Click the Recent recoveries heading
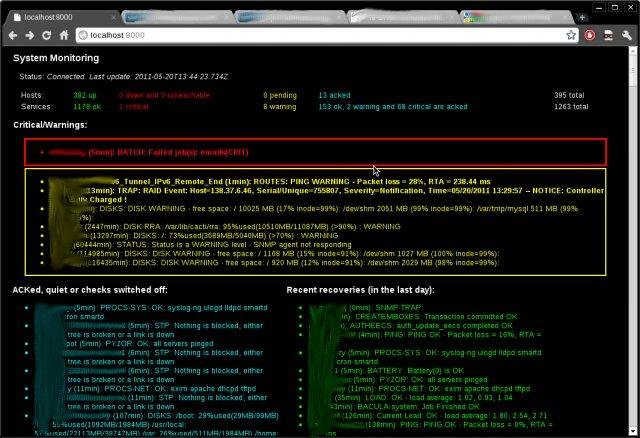 (x=360, y=290)
